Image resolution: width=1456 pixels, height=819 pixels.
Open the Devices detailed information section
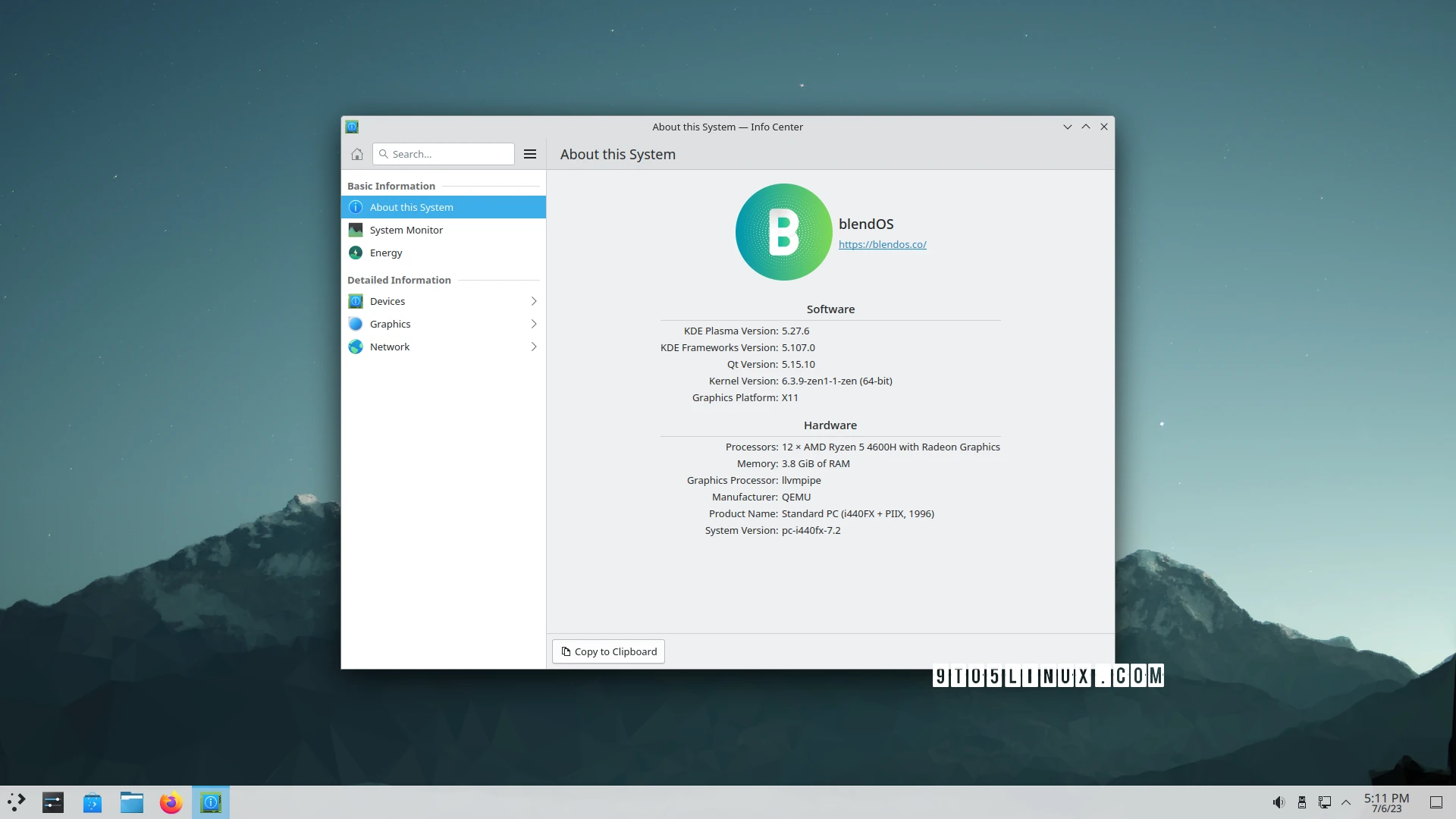tap(387, 301)
